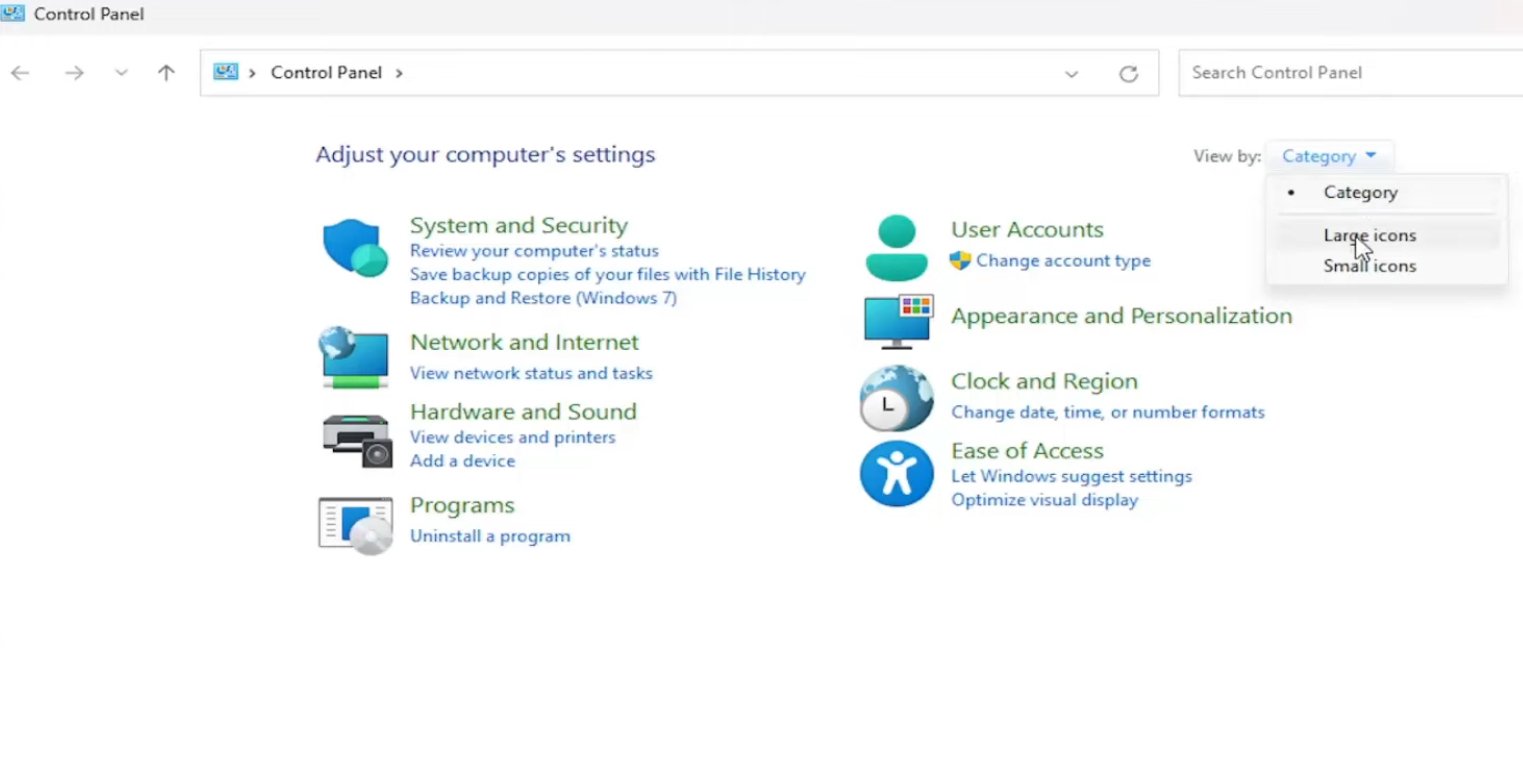Viewport: 1523px width, 777px height.
Task: Click the Control Panel title bar icon
Action: point(13,13)
